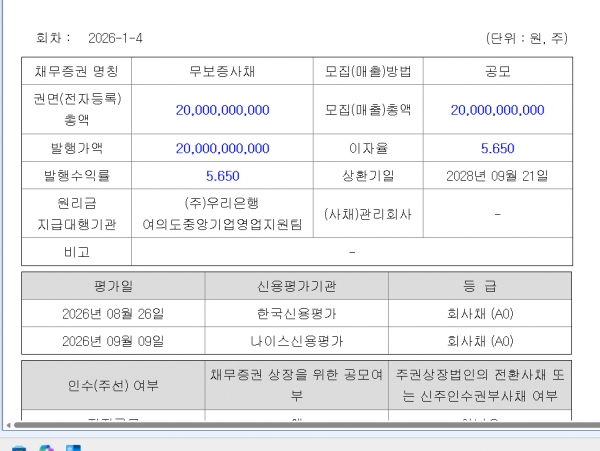The image size is (600, 451).
Task: Click the '등 급' column header
Action: (x=480, y=286)
